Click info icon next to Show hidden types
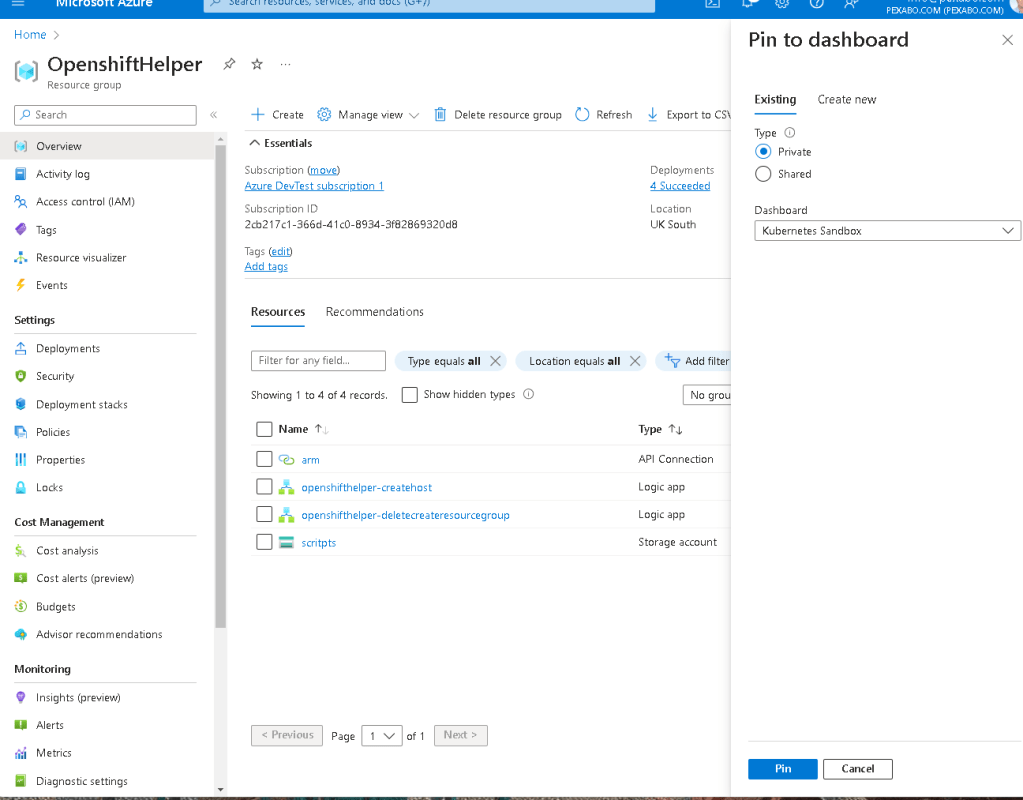This screenshot has height=800, width=1023. point(528,394)
